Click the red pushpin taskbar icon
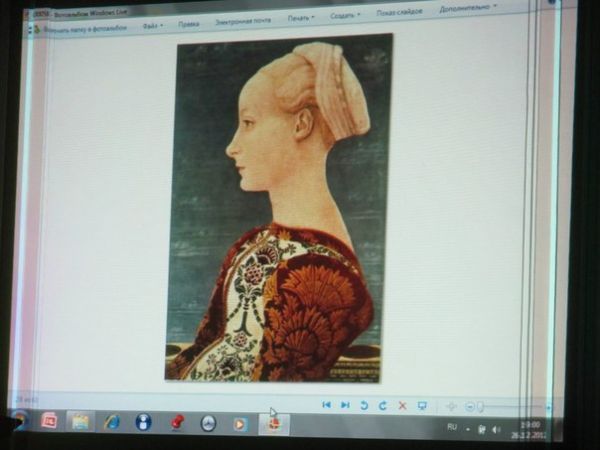The image size is (600, 450). pyautogui.click(x=177, y=423)
